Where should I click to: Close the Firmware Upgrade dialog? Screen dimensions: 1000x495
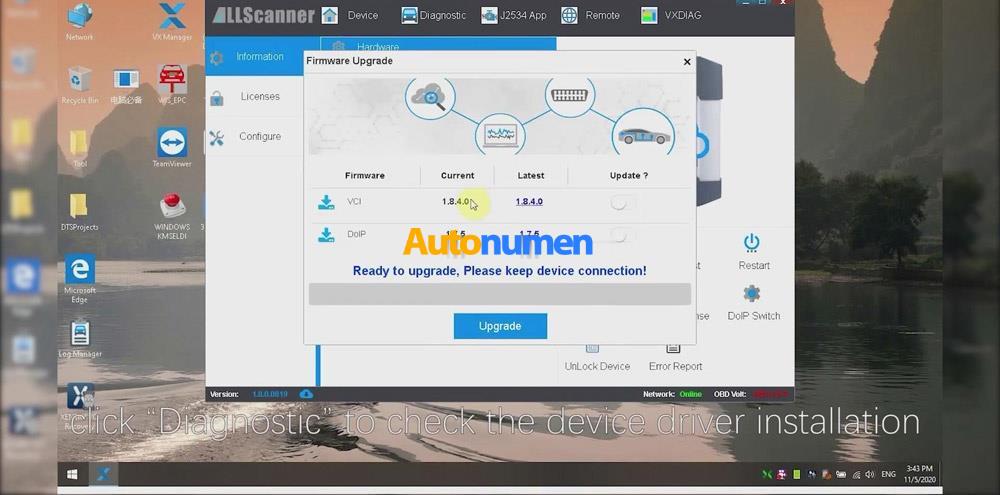pos(687,62)
